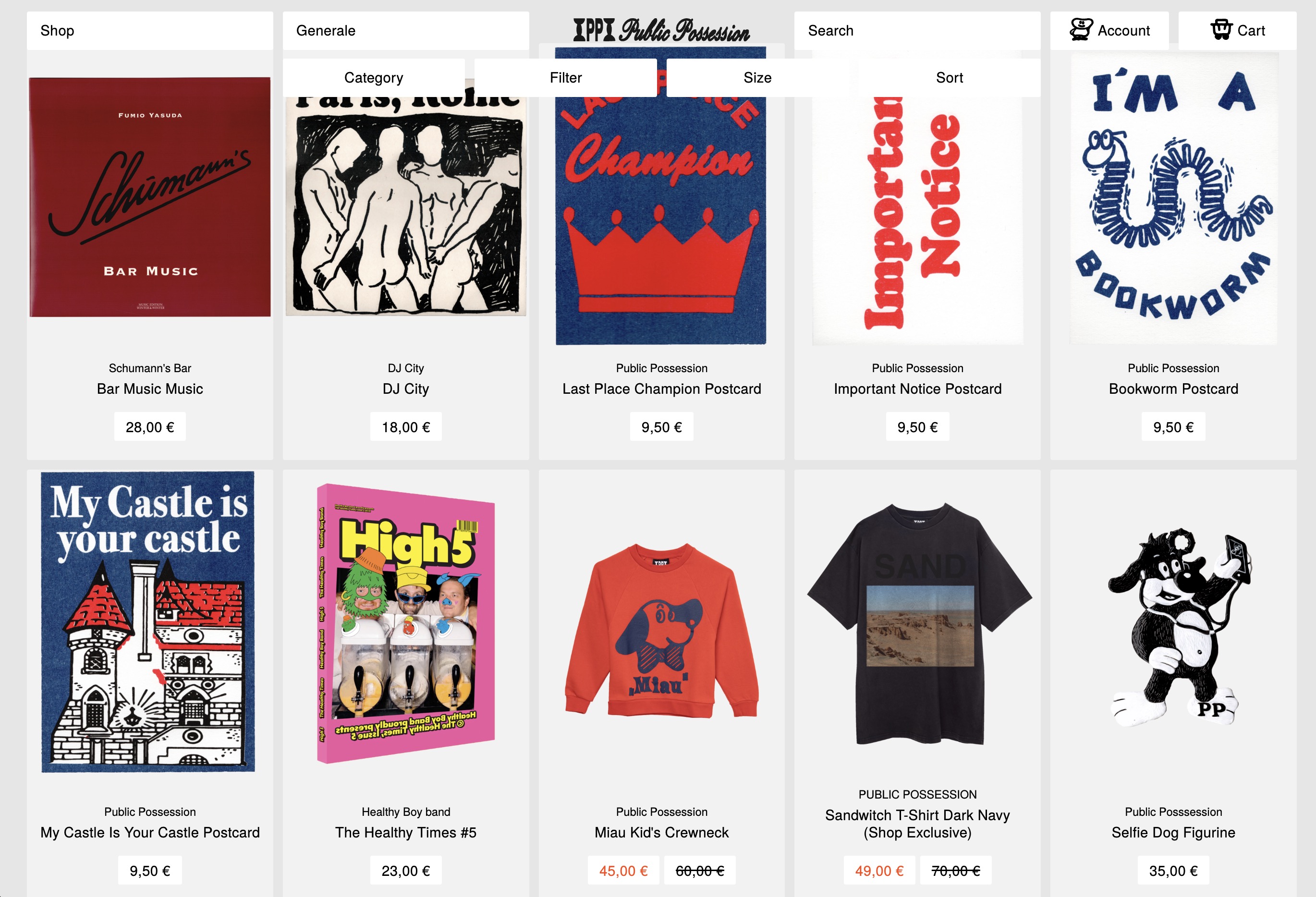Click the Miau Kid's Crewneck sale price 45,00 €
Screen dimensions: 1316x897
coord(623,871)
